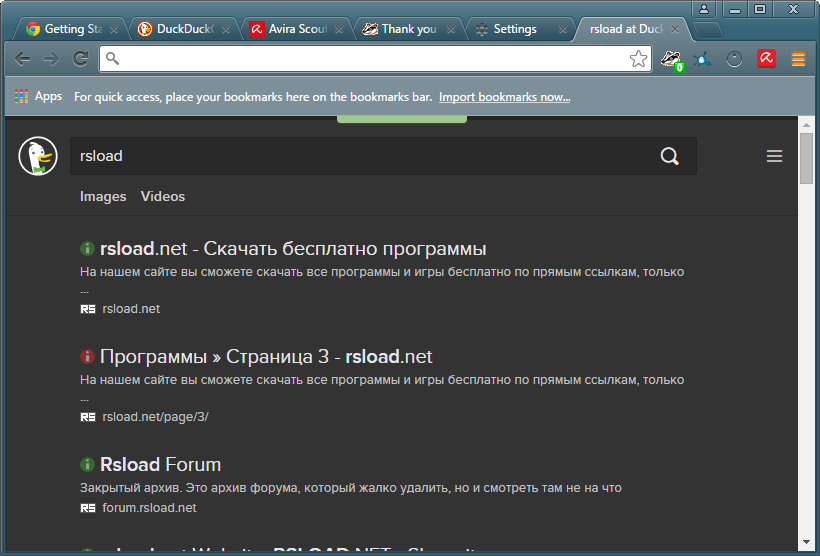The height and width of the screenshot is (556, 820).
Task: Open the Apps shortcut in the bookmarks bar
Action: click(x=39, y=96)
